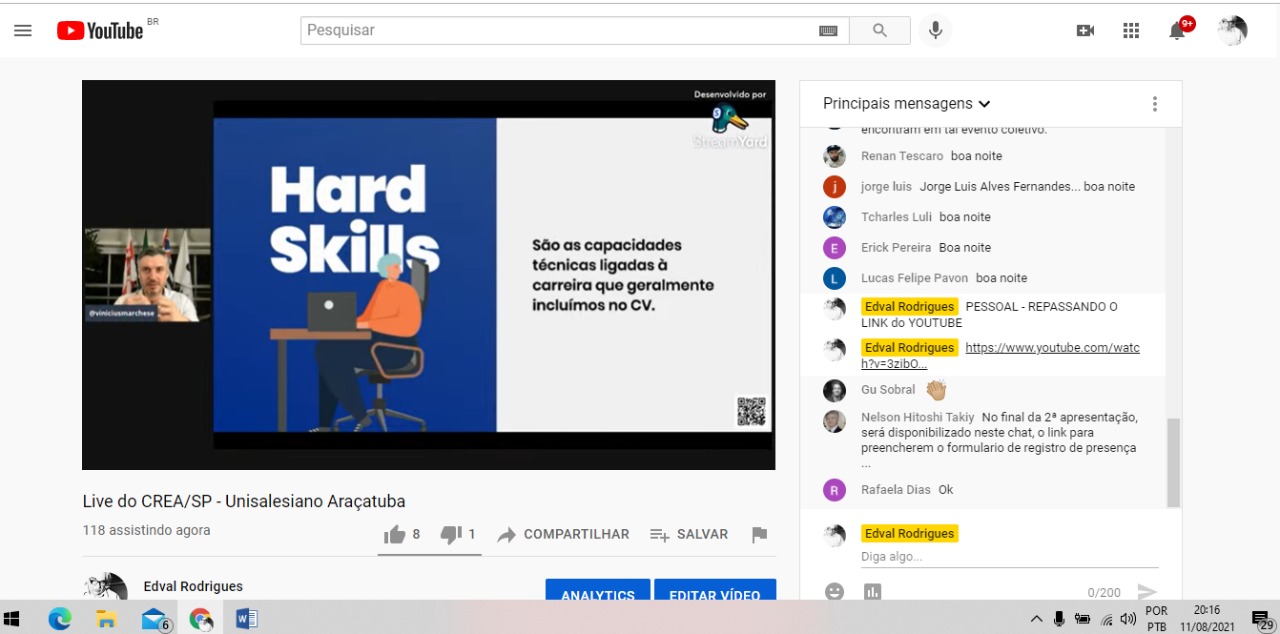Go to the YouTube home logo
This screenshot has width=1280, height=634.
(x=101, y=30)
